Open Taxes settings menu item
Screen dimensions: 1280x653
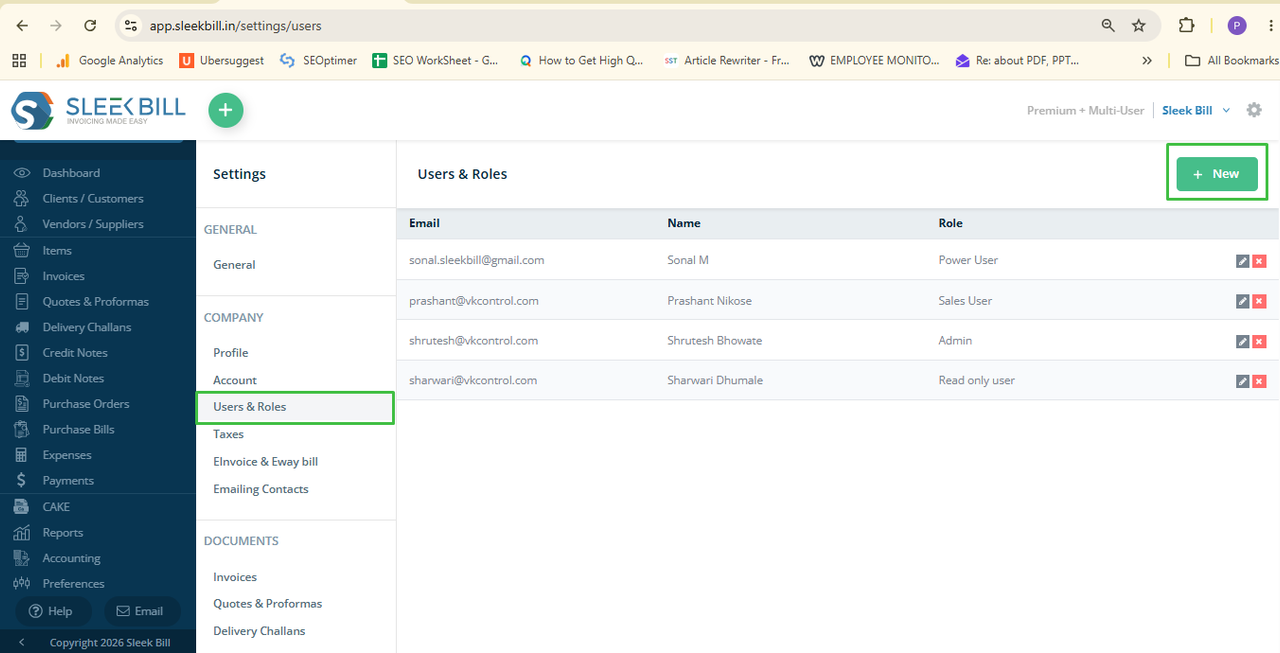tap(229, 434)
